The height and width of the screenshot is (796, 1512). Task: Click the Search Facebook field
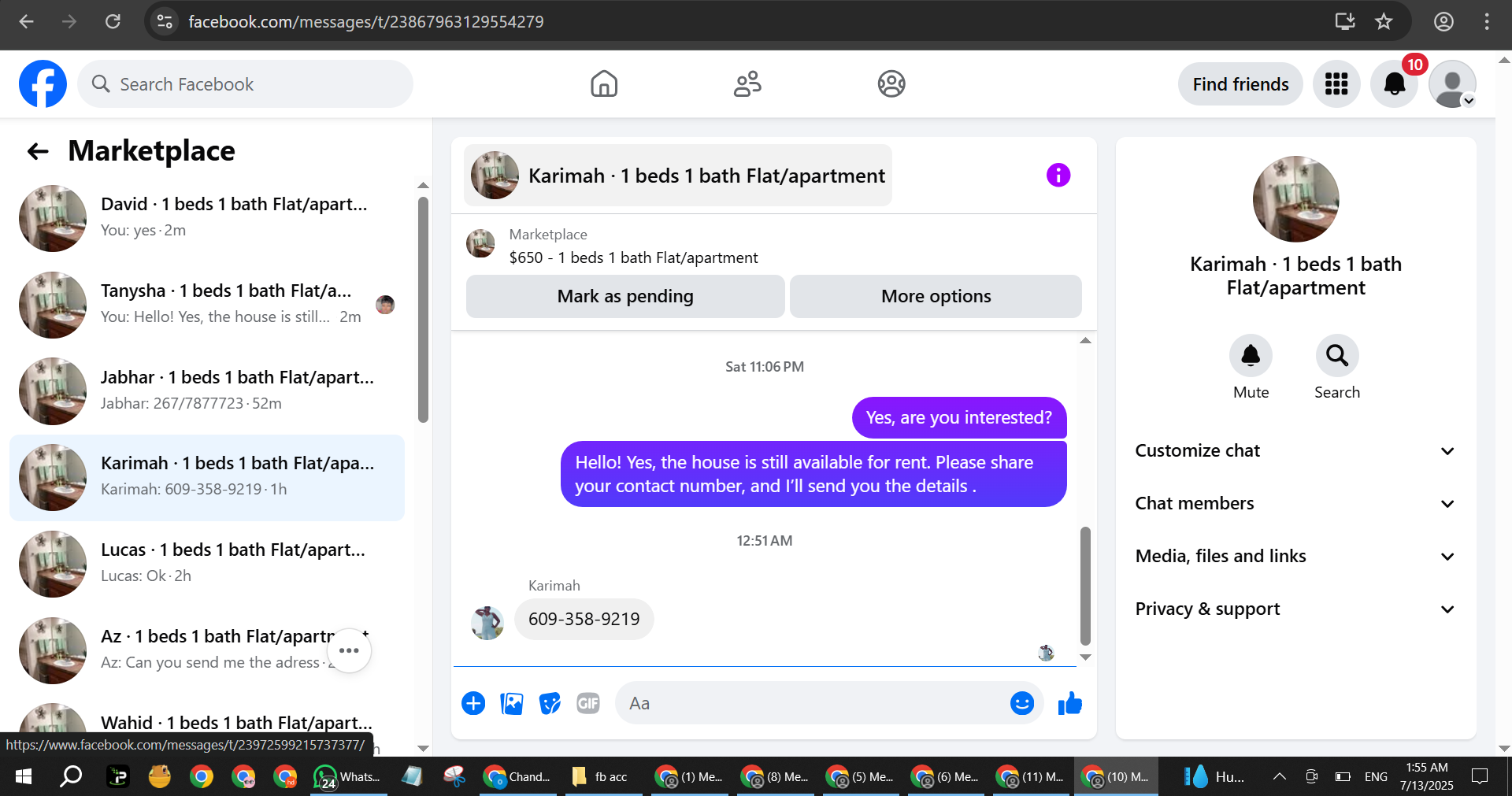(x=245, y=83)
